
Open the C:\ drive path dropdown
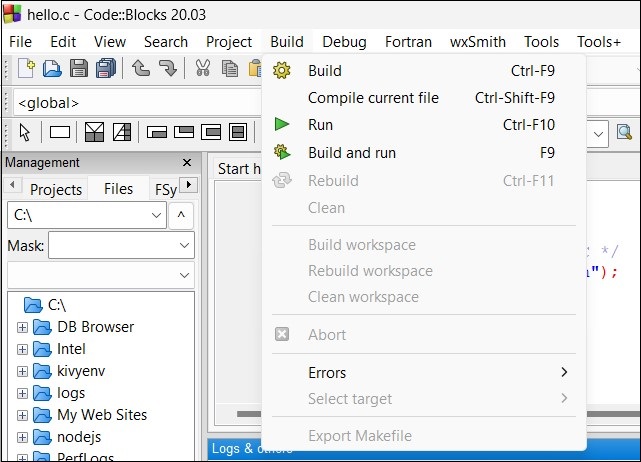point(157,215)
